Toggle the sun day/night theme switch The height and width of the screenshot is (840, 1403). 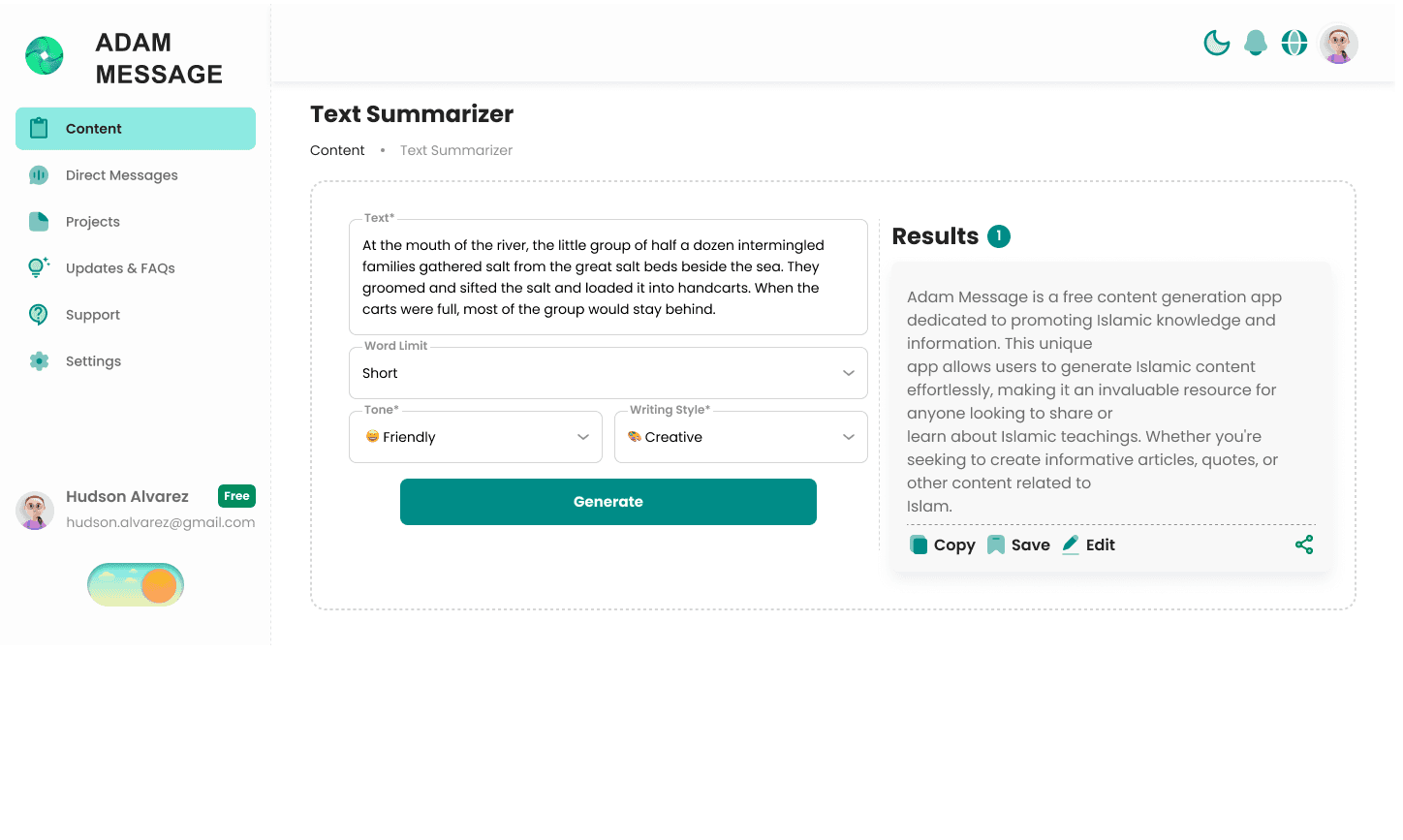click(x=136, y=585)
